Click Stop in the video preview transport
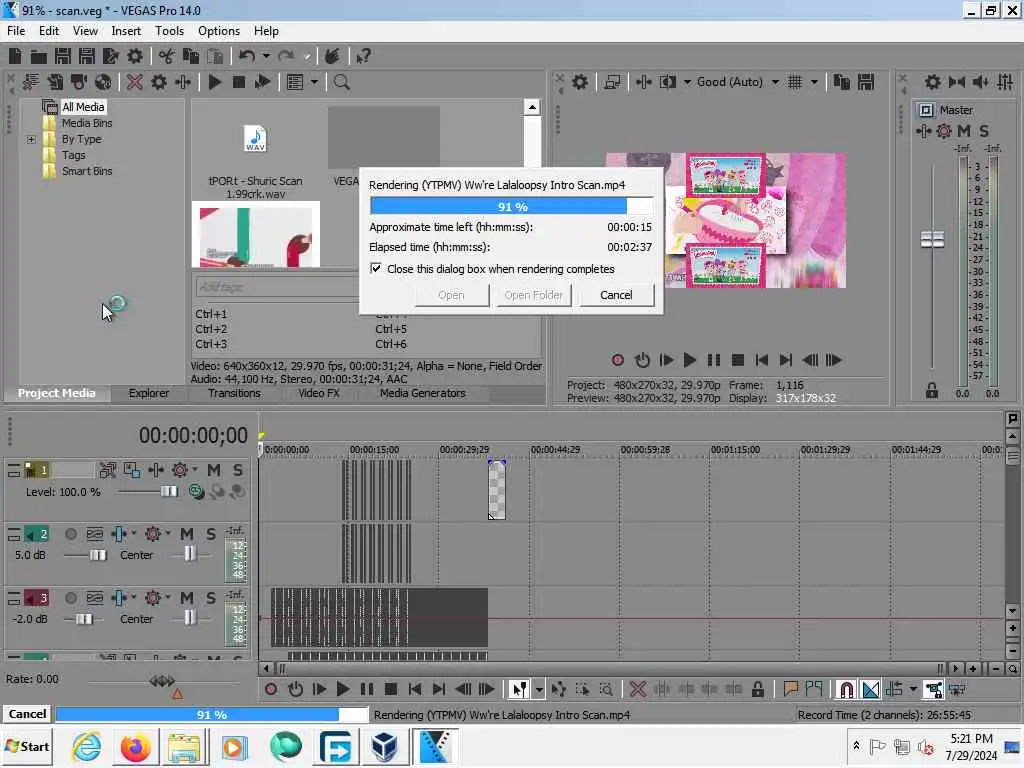Viewport: 1024px width, 768px height. (x=738, y=360)
